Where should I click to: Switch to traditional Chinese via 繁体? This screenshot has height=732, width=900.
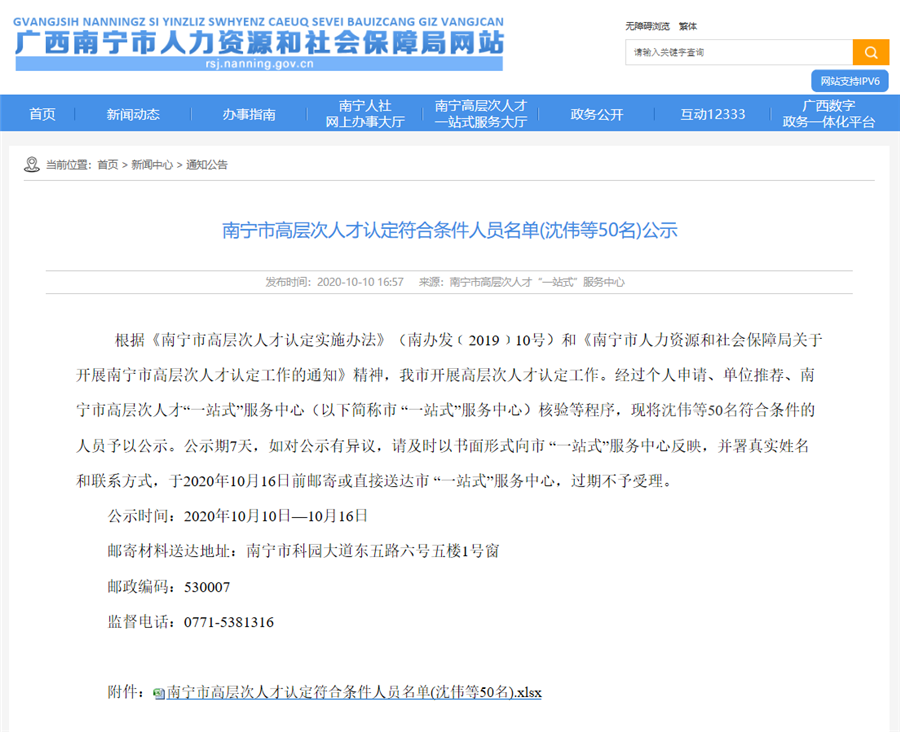(x=688, y=26)
